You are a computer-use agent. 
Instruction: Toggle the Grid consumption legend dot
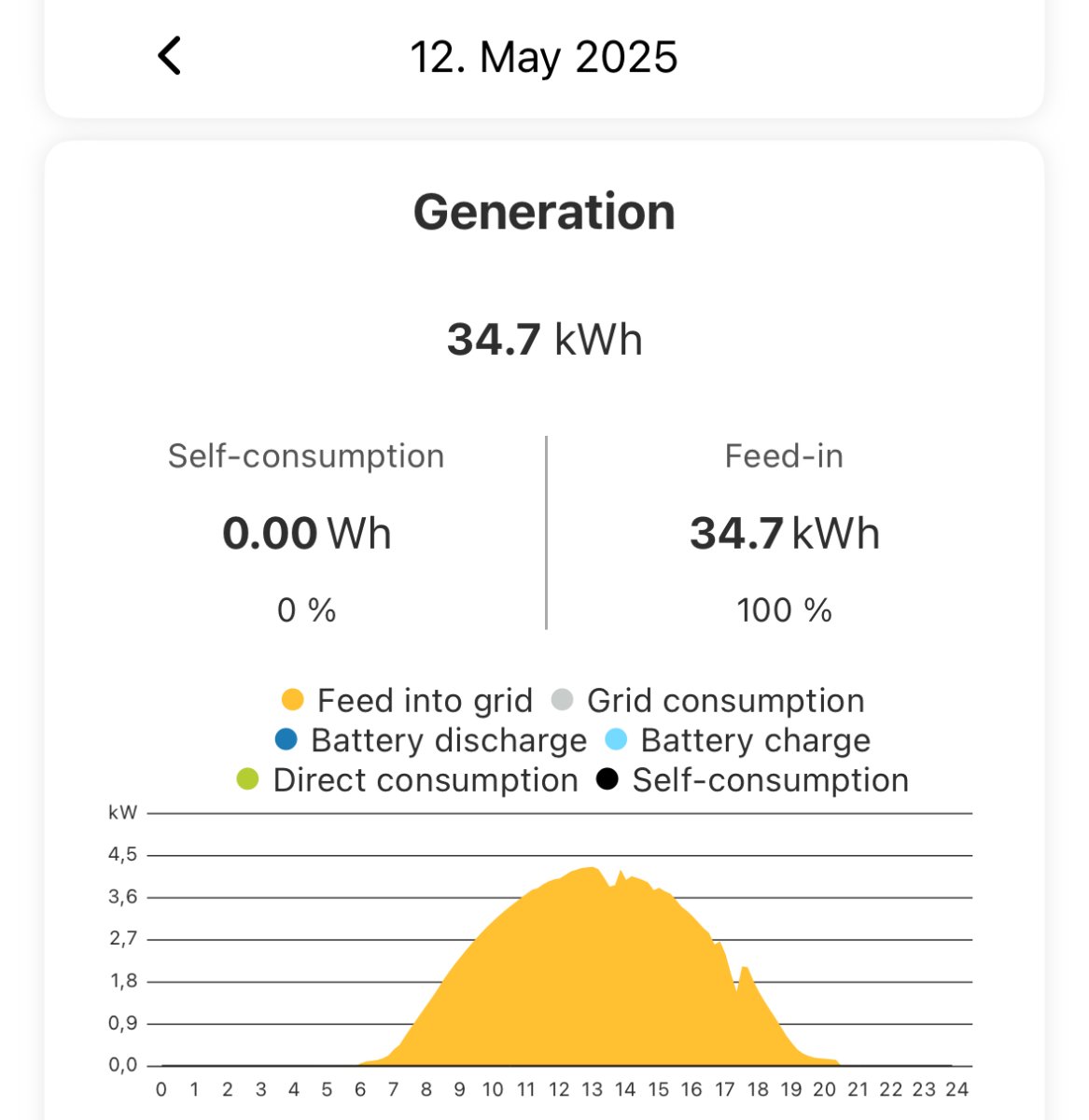click(562, 700)
